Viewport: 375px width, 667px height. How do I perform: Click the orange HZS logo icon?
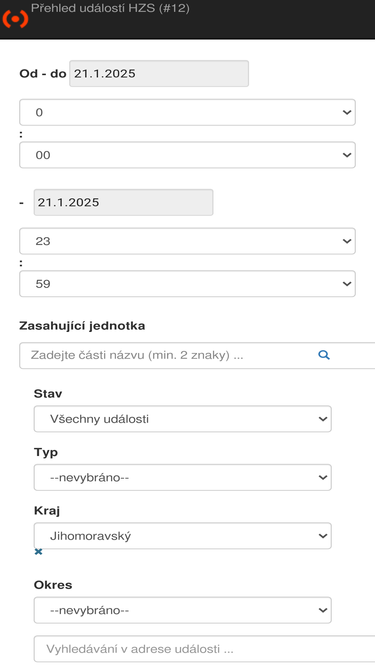pyautogui.click(x=15, y=19)
